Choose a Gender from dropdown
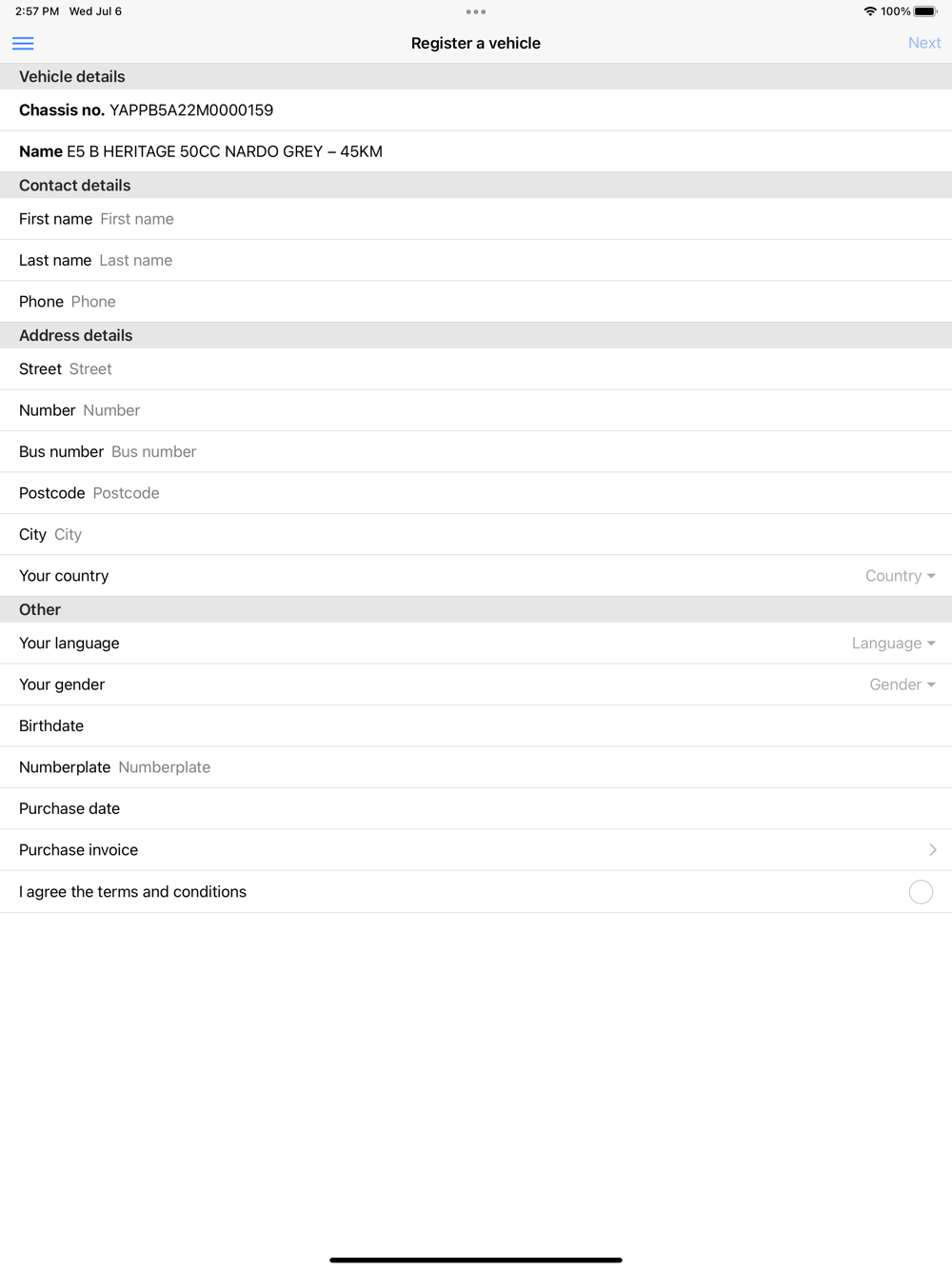This screenshot has width=952, height=1270. point(902,685)
